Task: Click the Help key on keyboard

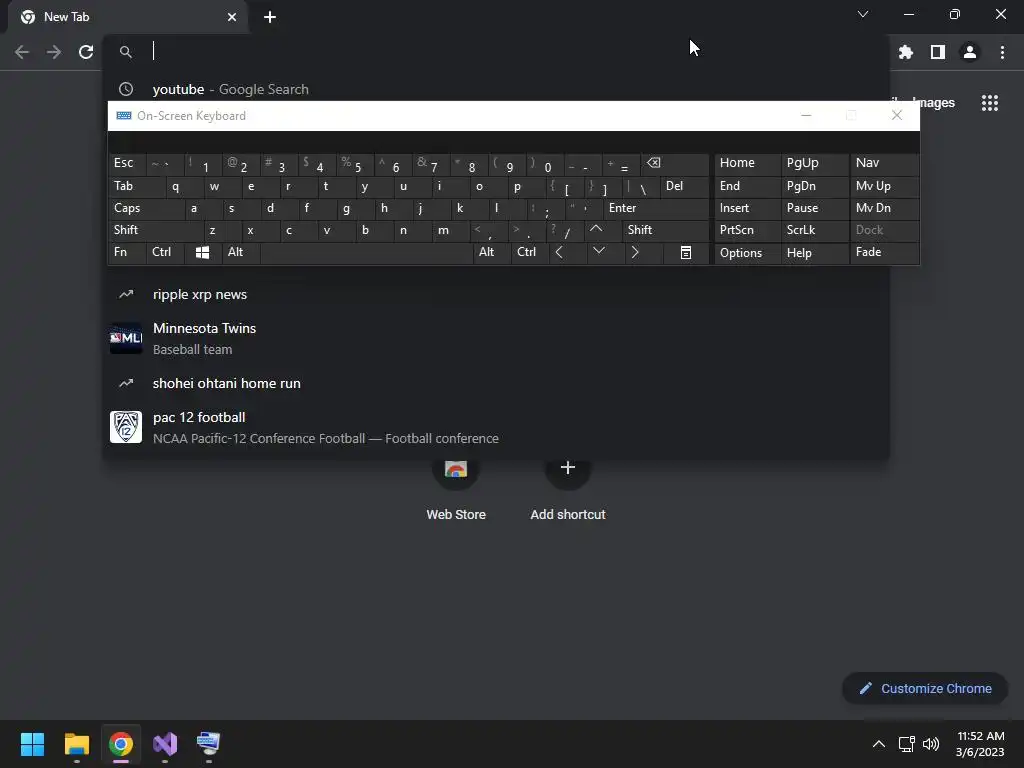Action: pyautogui.click(x=814, y=253)
